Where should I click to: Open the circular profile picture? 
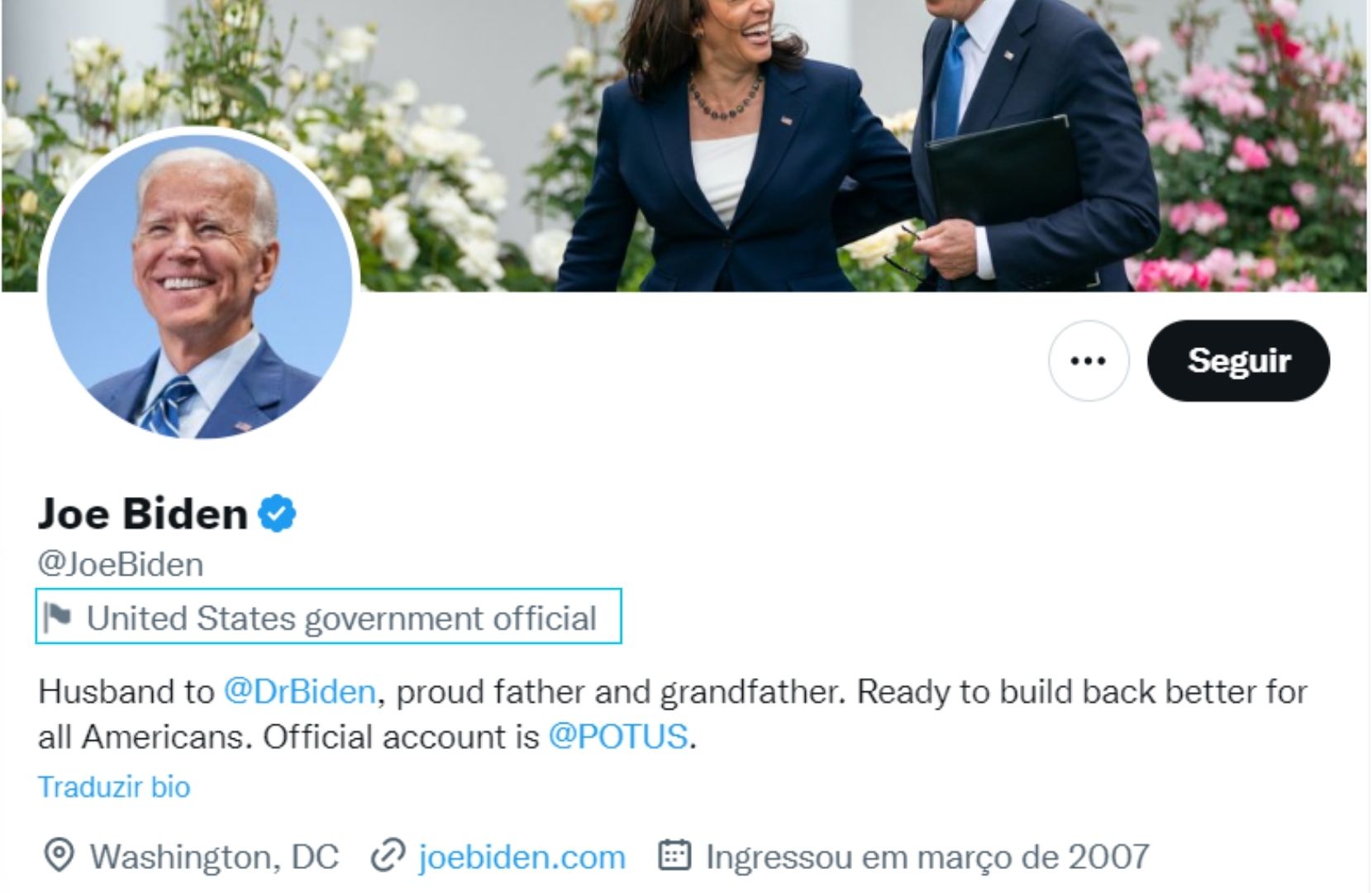[199, 285]
